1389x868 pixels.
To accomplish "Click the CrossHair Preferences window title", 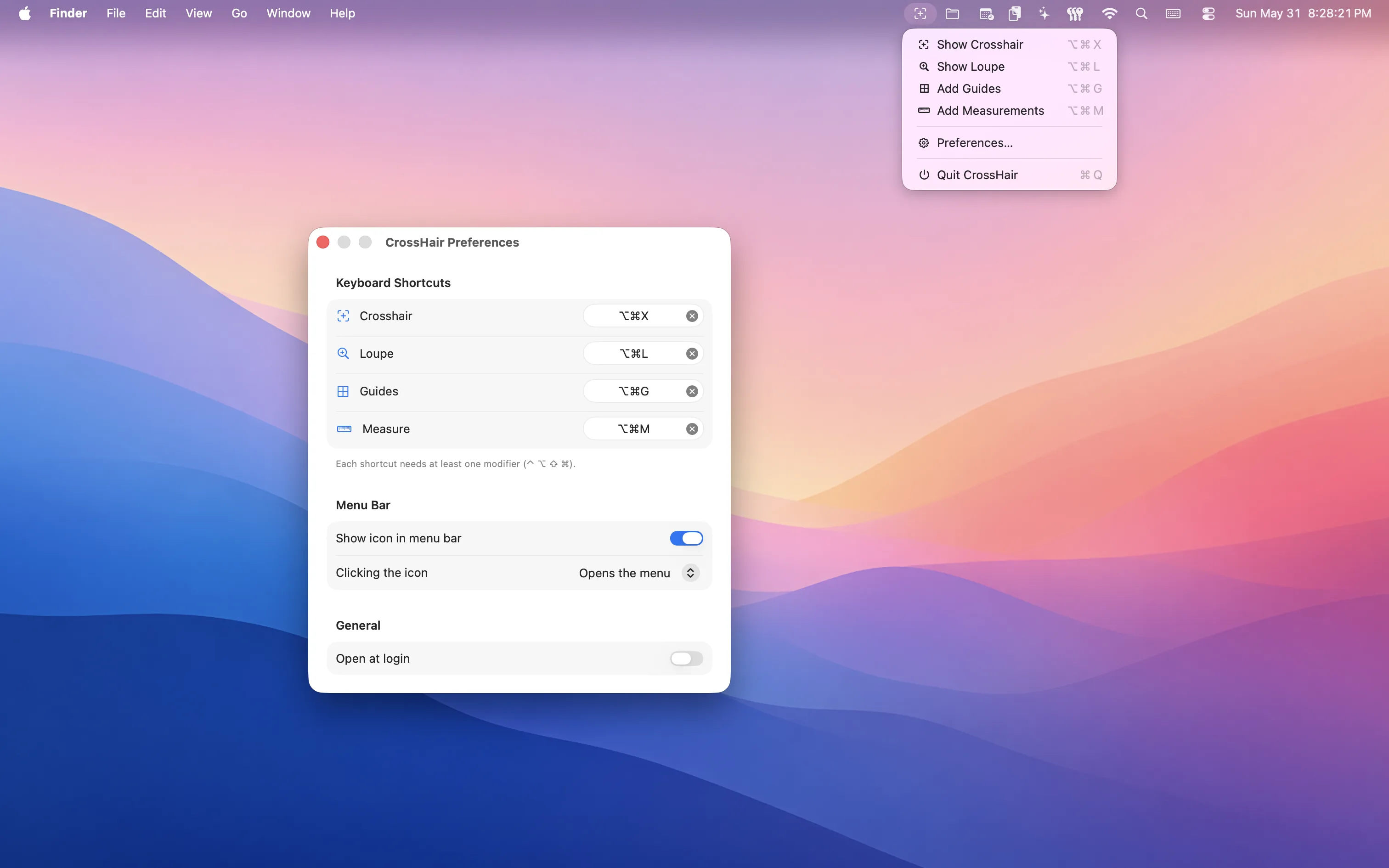I will click(452, 242).
